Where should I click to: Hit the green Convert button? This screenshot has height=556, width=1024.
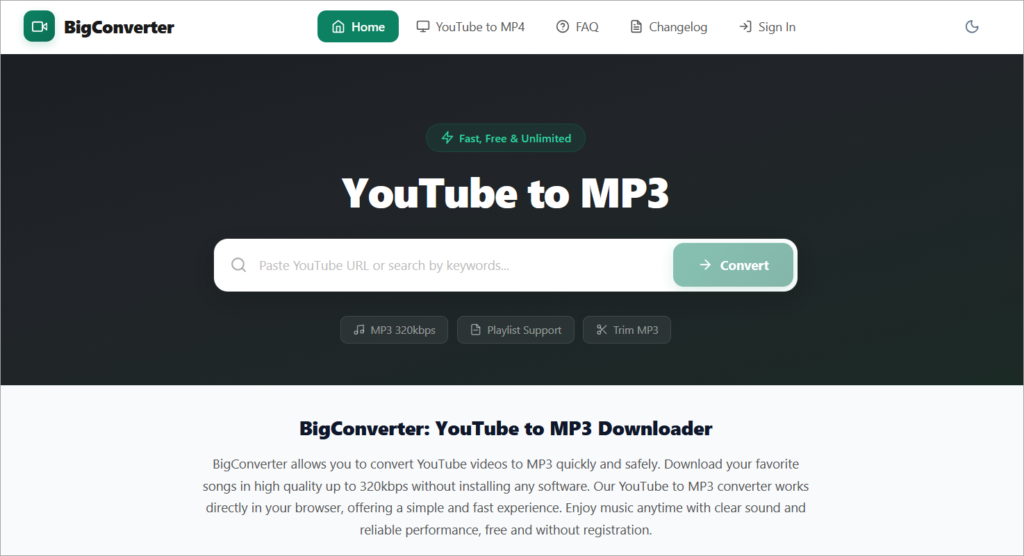click(x=733, y=265)
